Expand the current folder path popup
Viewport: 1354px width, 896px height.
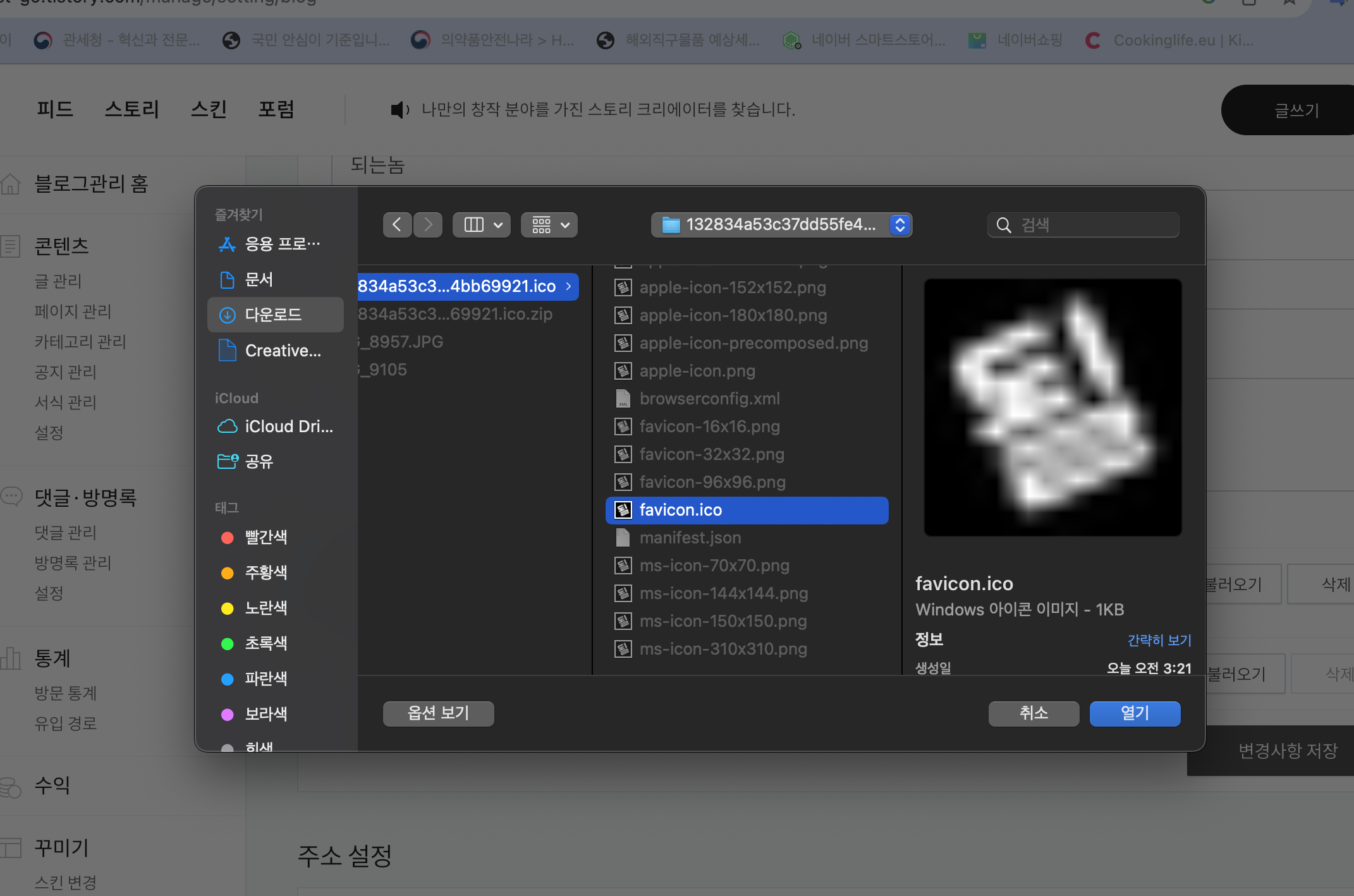pyautogui.click(x=781, y=225)
